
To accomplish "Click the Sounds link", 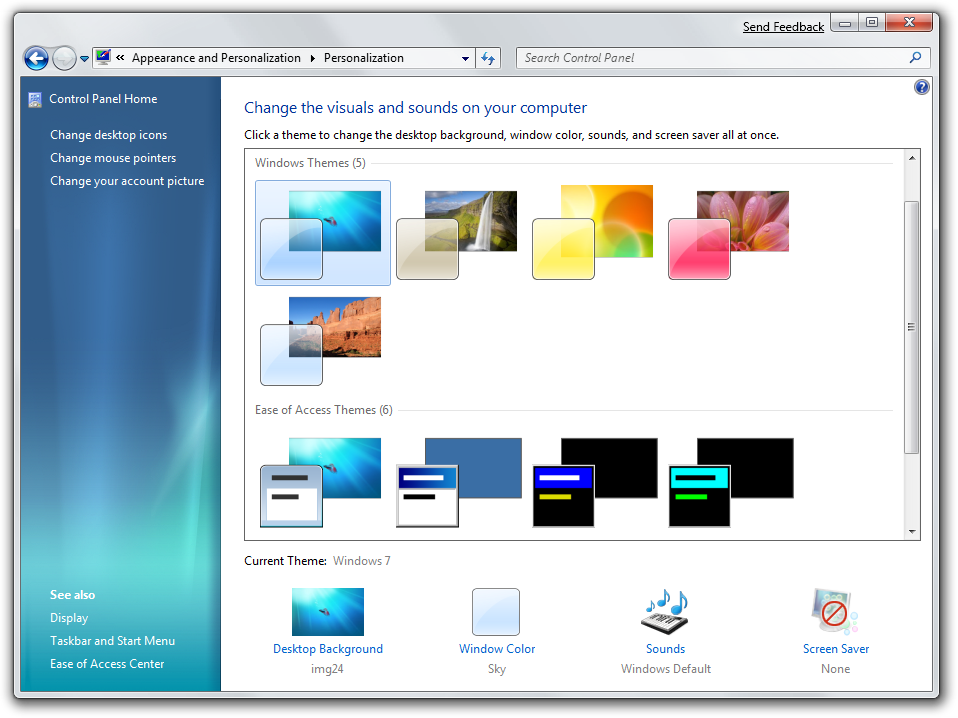I will [x=665, y=649].
